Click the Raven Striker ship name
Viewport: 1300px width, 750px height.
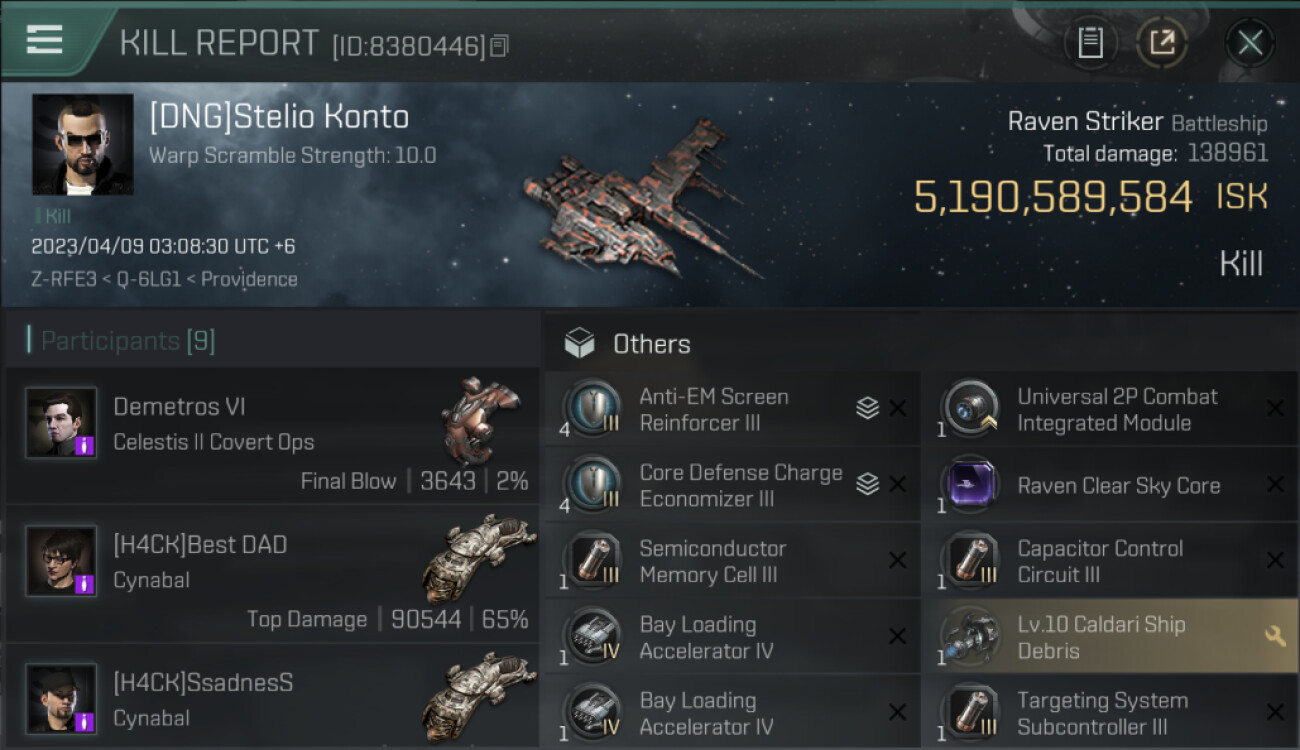(1085, 122)
